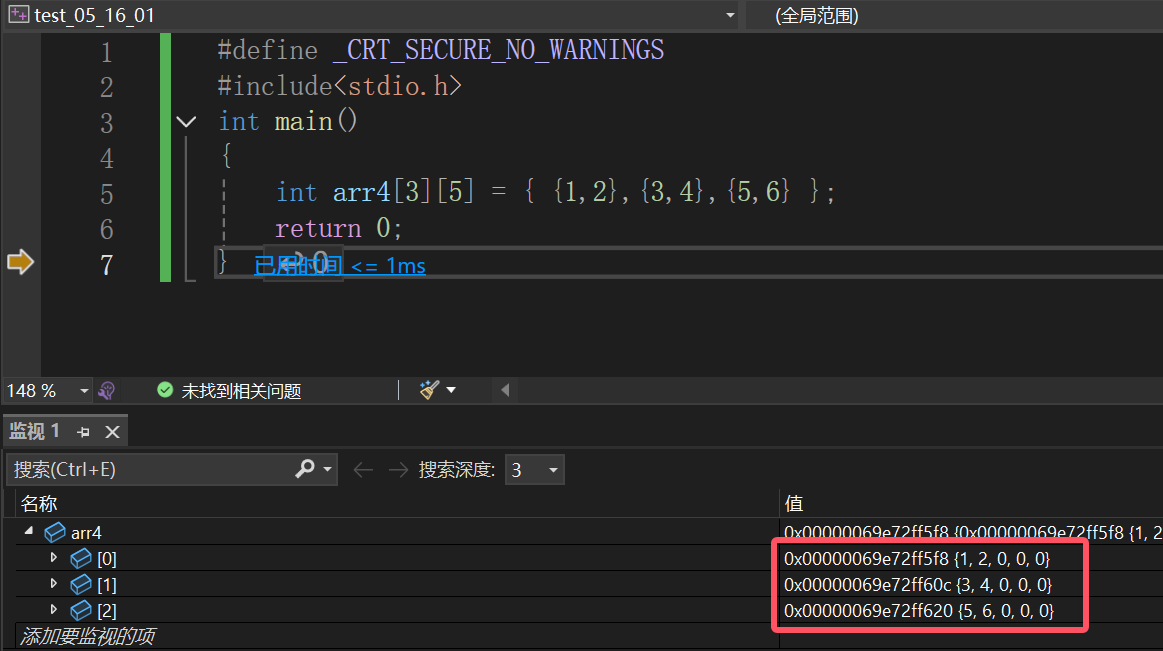Click the blue cube icon beside [1]
The image size is (1163, 651).
click(81, 585)
